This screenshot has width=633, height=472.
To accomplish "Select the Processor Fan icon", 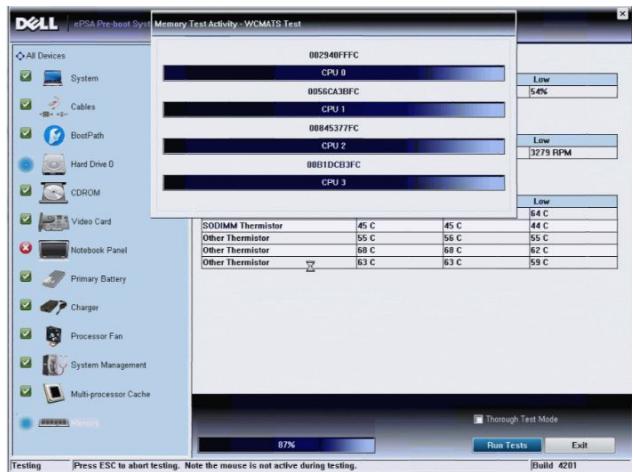I will [x=53, y=336].
